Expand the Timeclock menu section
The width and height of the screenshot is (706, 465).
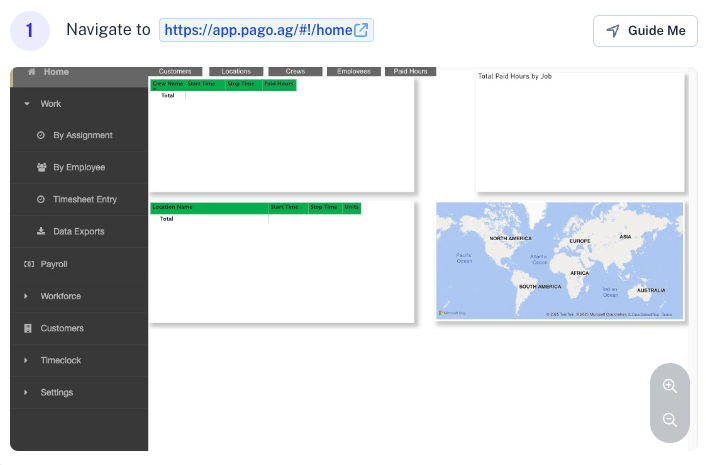(x=27, y=360)
